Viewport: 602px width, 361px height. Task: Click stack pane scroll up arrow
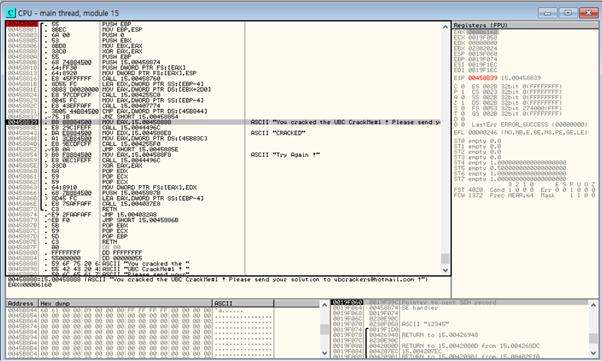(593, 305)
